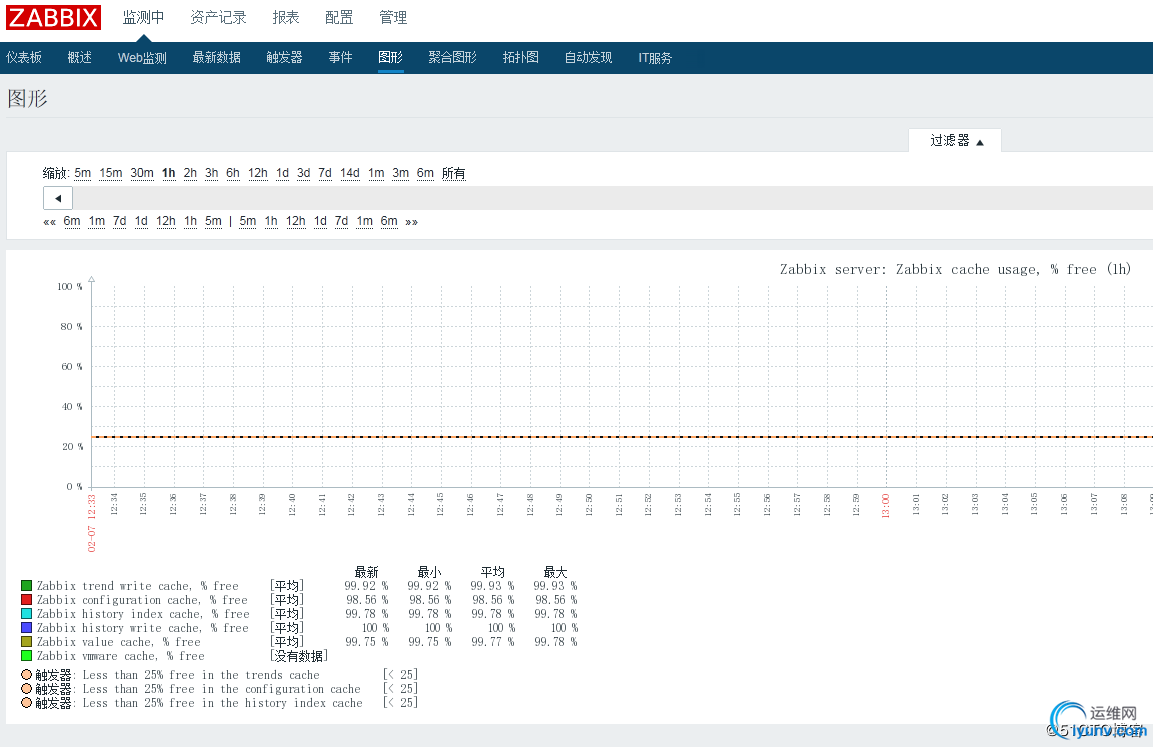
Task: Set 缩放 zoom to 3h
Action: coord(212,174)
